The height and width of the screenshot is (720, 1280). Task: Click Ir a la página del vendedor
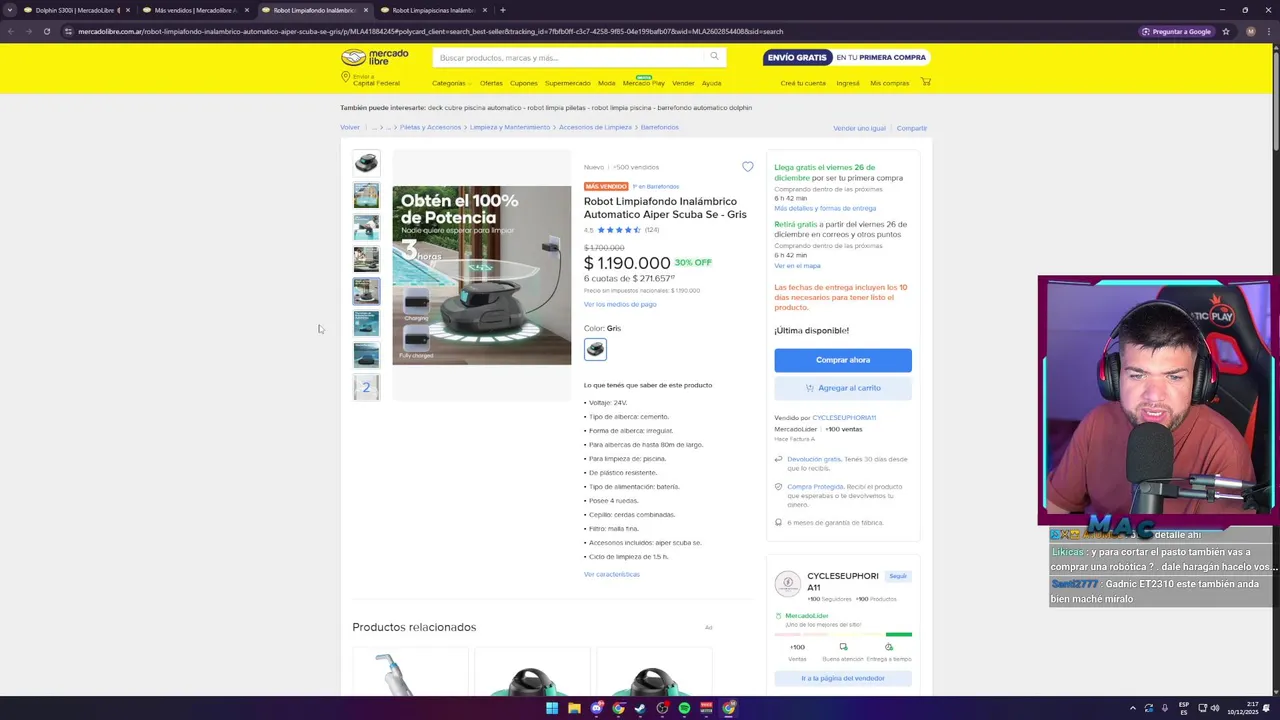pos(843,678)
